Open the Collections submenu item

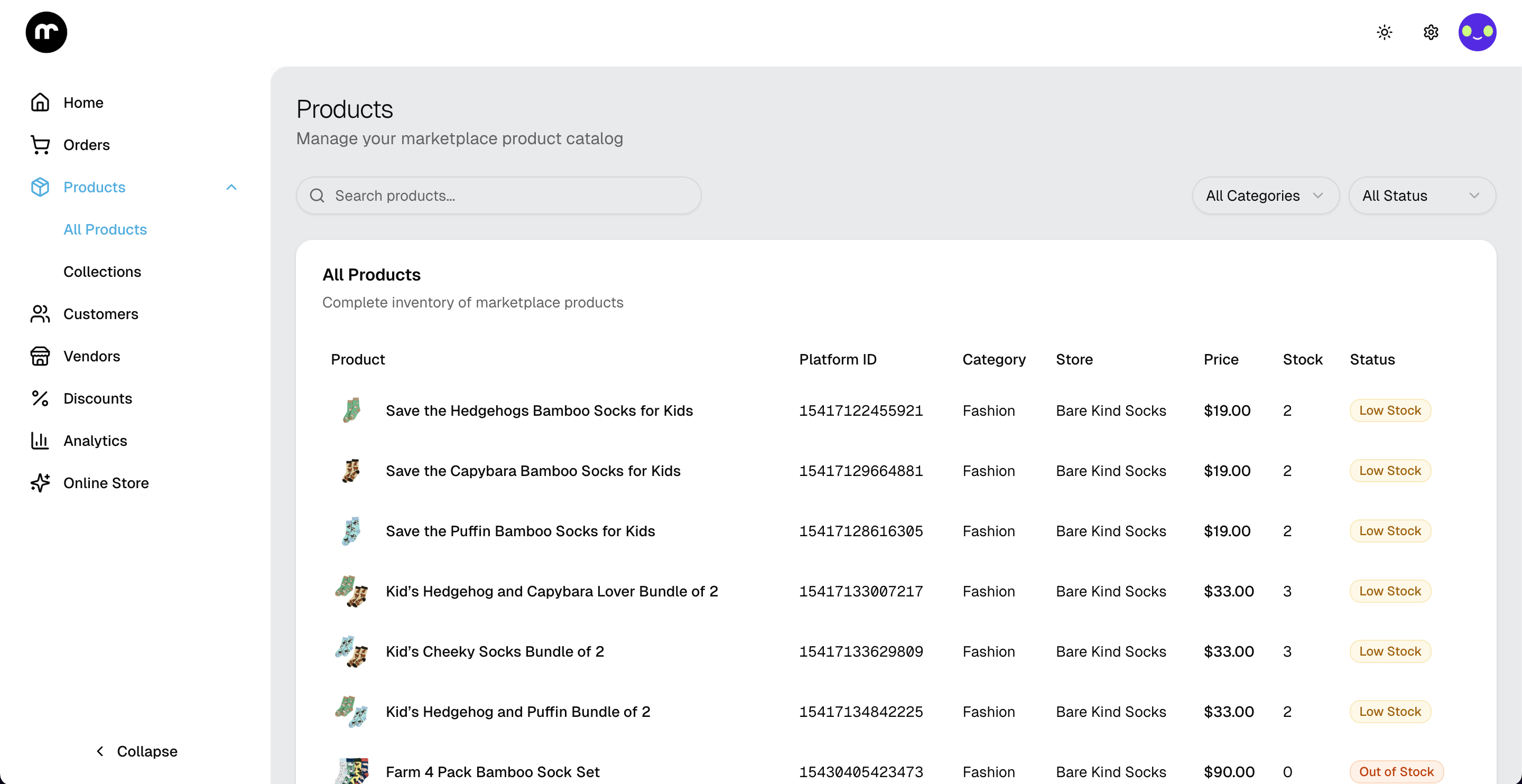tap(102, 272)
